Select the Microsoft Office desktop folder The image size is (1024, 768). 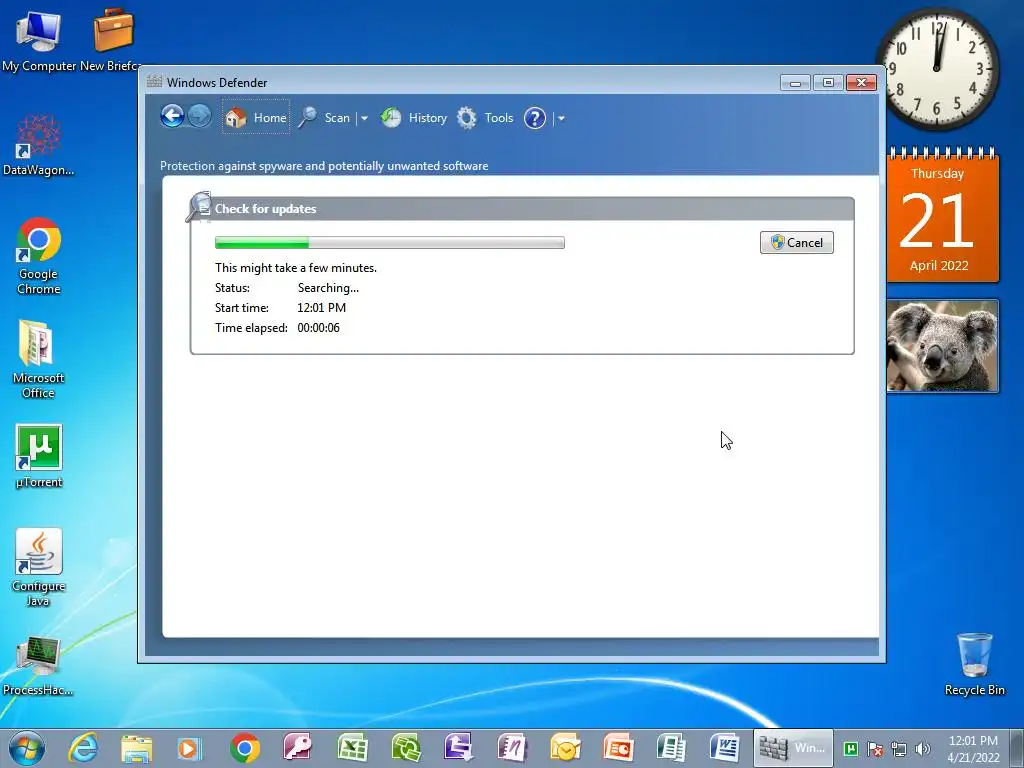click(38, 359)
